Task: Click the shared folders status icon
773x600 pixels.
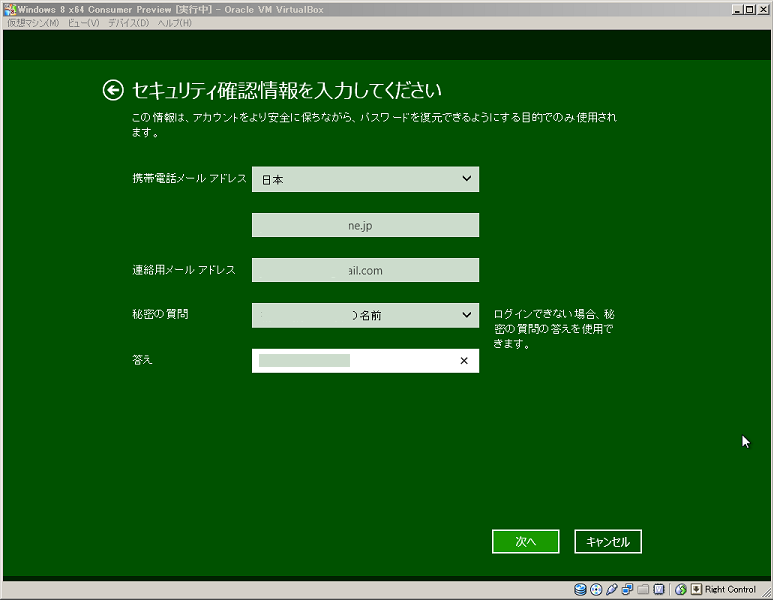Action: tap(643, 589)
